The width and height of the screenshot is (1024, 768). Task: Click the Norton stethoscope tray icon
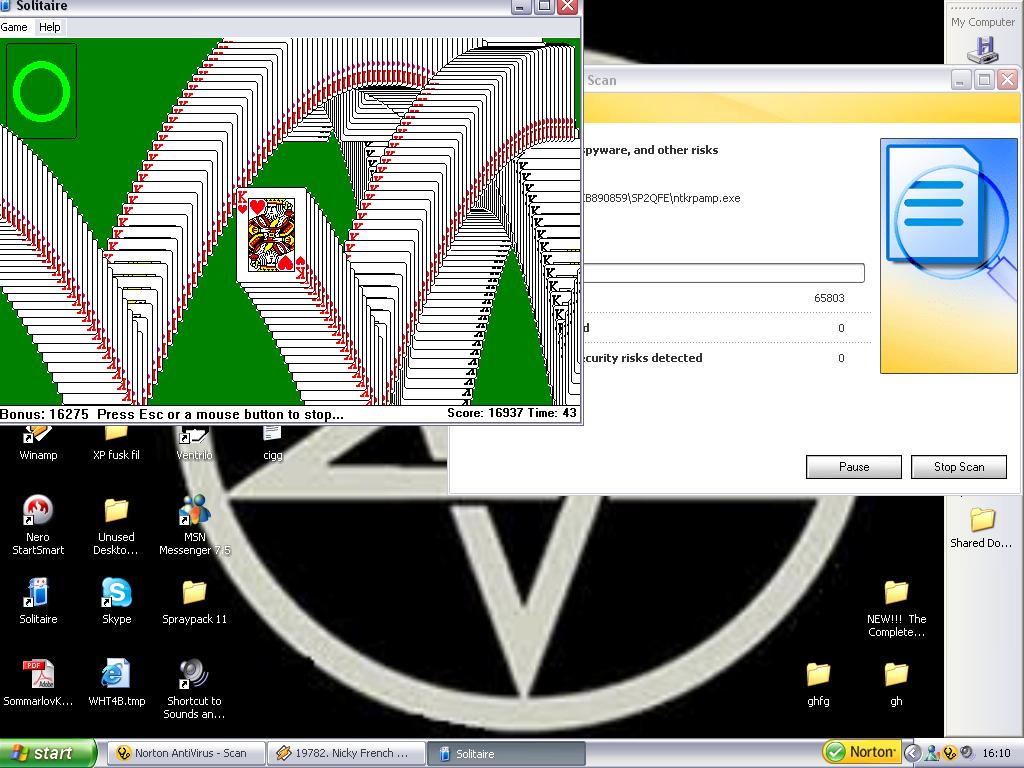pyautogui.click(x=950, y=753)
